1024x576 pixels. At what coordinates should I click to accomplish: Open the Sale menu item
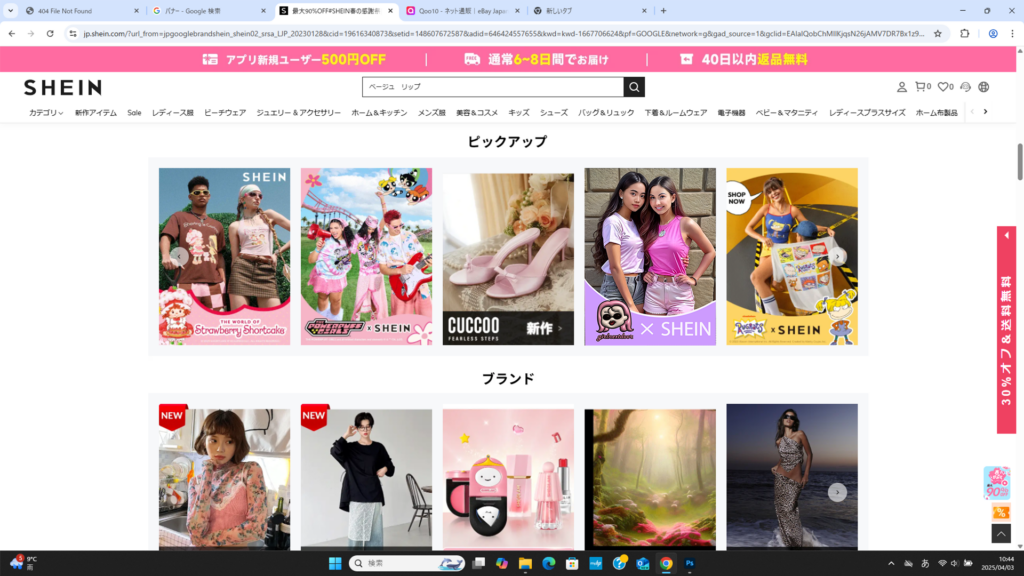(134, 113)
